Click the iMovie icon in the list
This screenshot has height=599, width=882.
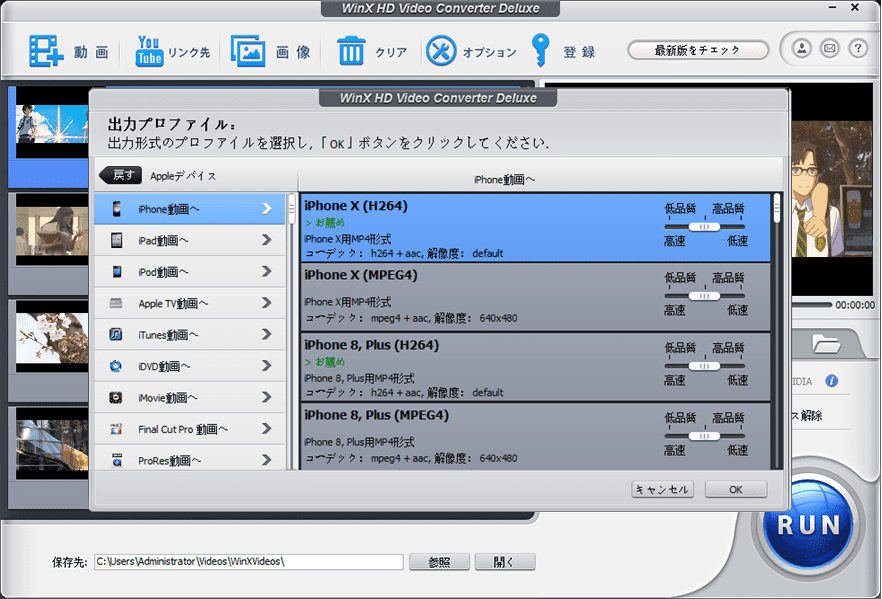click(116, 398)
